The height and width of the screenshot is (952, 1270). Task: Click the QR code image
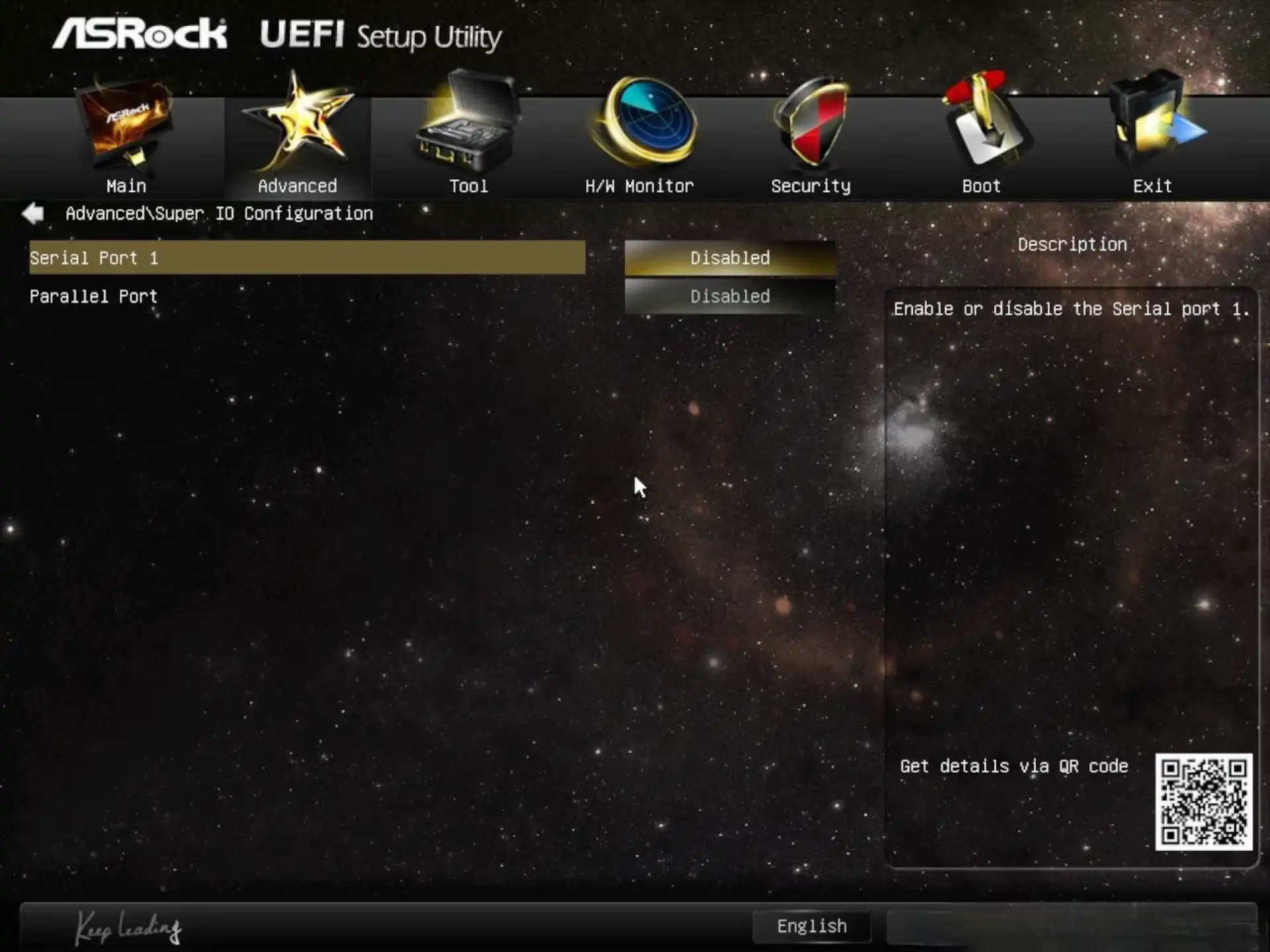tap(1203, 801)
